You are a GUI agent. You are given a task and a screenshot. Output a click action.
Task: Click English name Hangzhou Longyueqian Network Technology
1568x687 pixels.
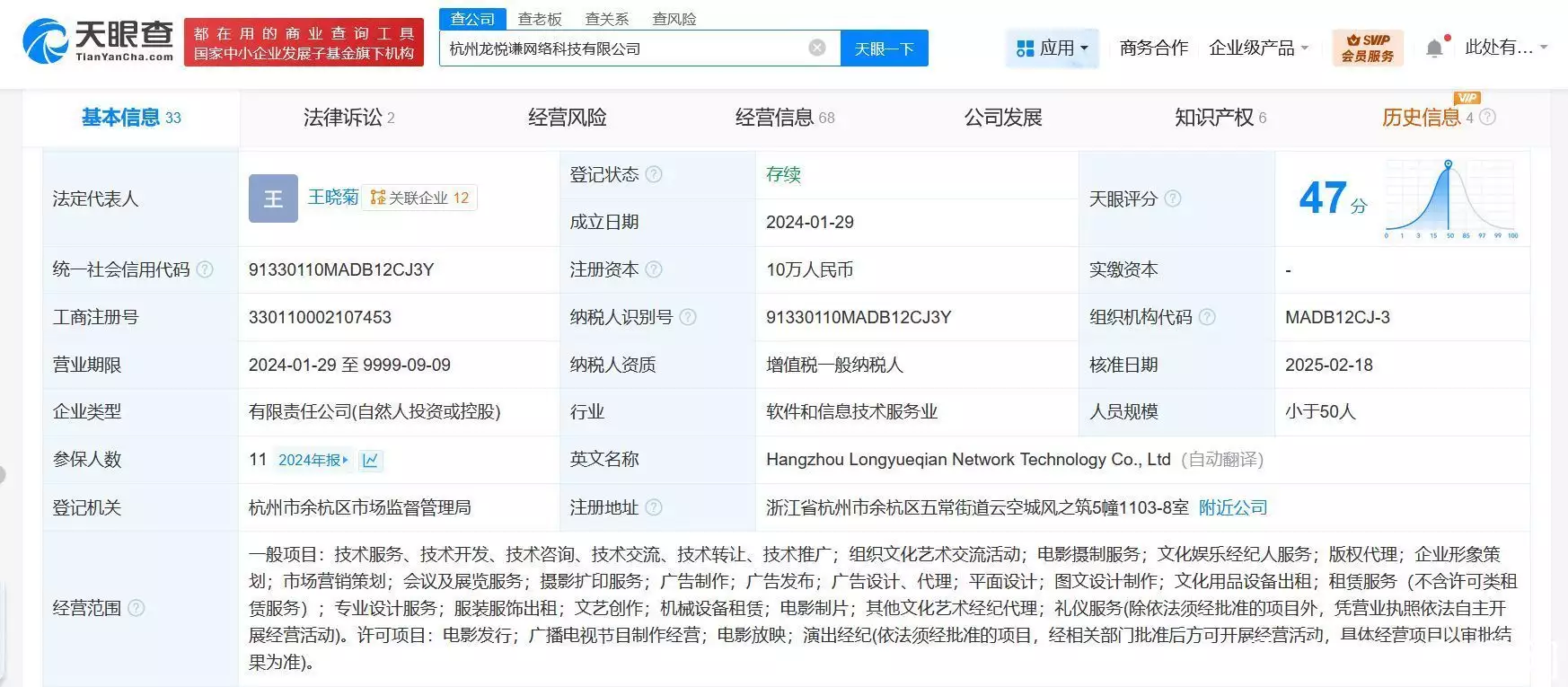tap(968, 460)
